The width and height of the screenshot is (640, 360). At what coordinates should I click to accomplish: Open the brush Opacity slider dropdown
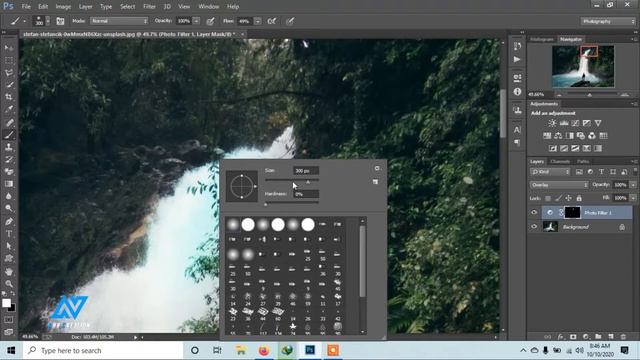(x=196, y=21)
